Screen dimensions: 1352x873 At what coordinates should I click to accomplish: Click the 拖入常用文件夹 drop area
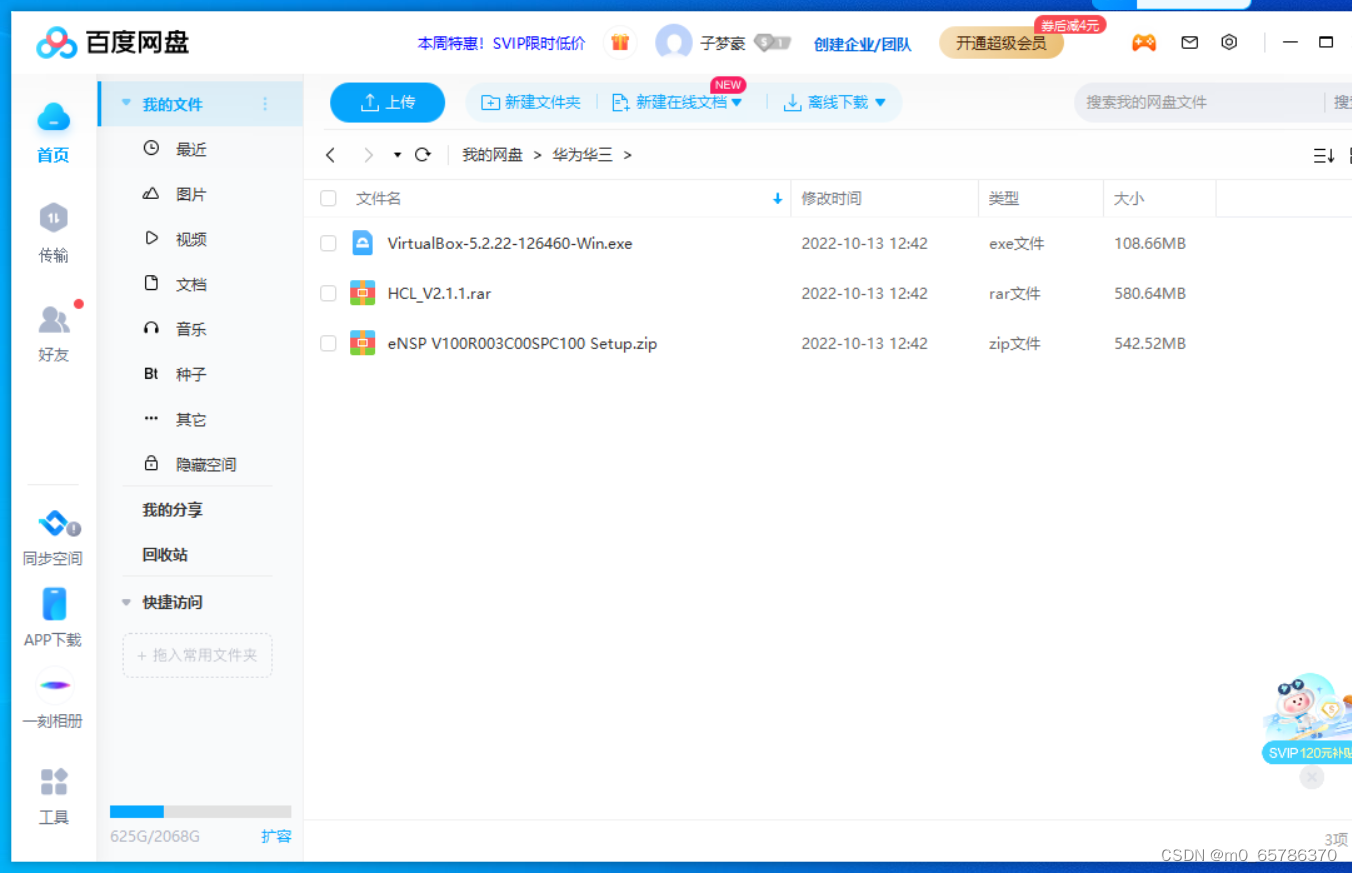point(197,655)
